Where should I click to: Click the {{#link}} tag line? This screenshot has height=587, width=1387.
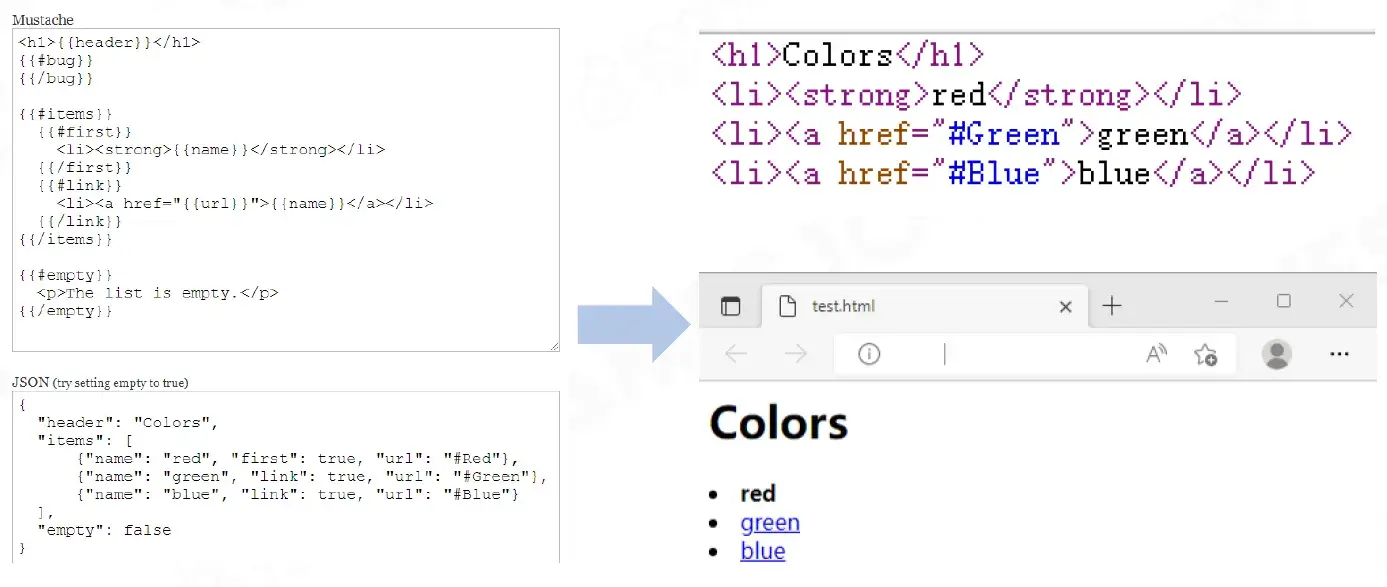[80, 186]
